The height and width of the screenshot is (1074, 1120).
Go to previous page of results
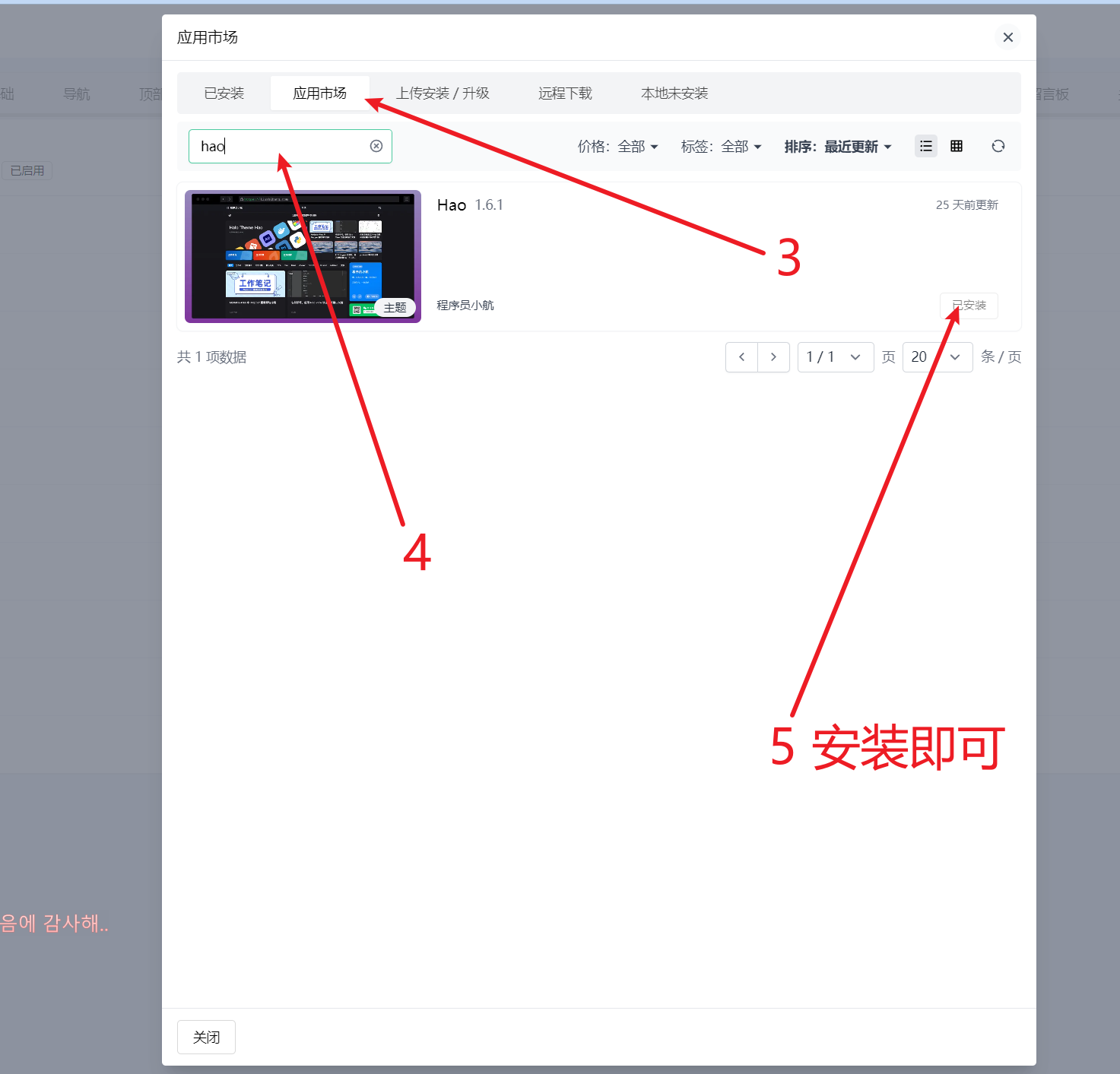741,356
